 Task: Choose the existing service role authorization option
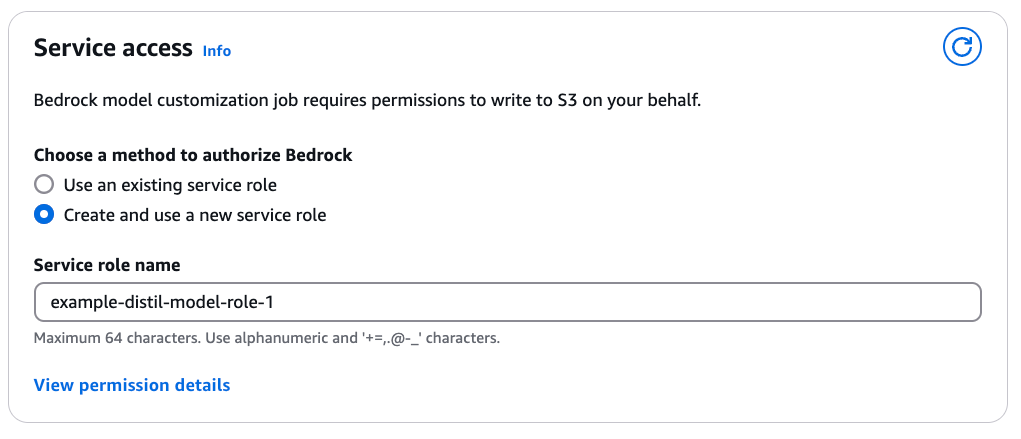(x=44, y=185)
